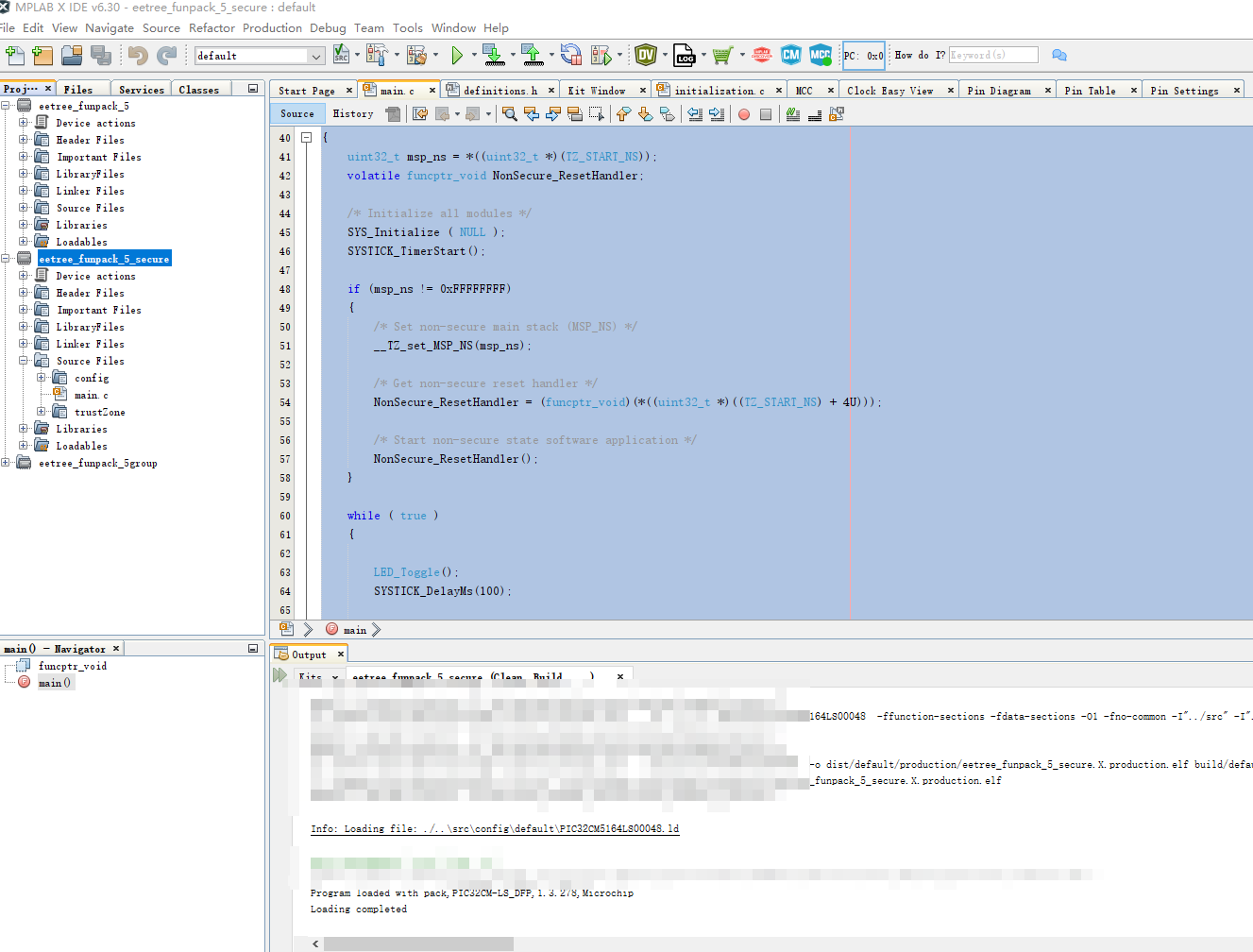Launch the Data Visualizer DV icon
Screen dimensions: 1253x952
click(646, 55)
